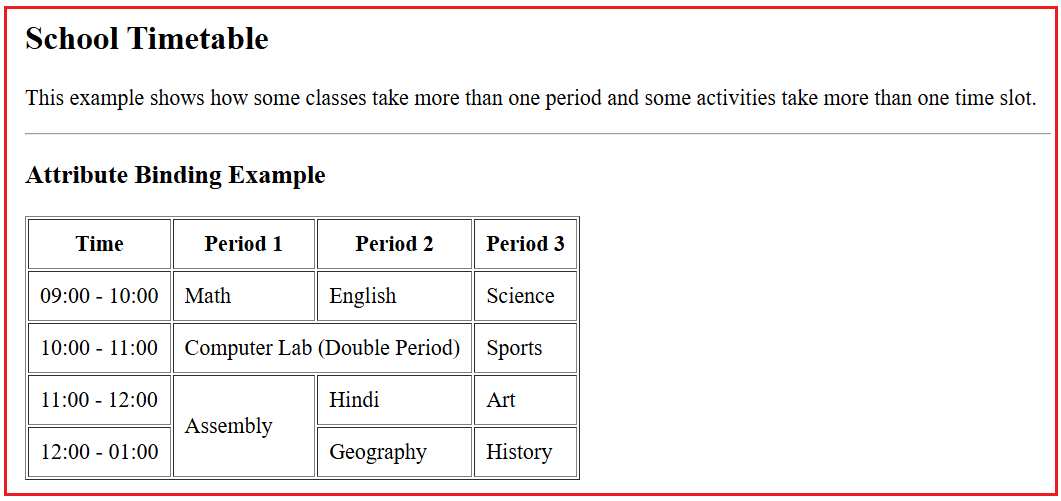
Task: Click the Science cell
Action: 525,296
